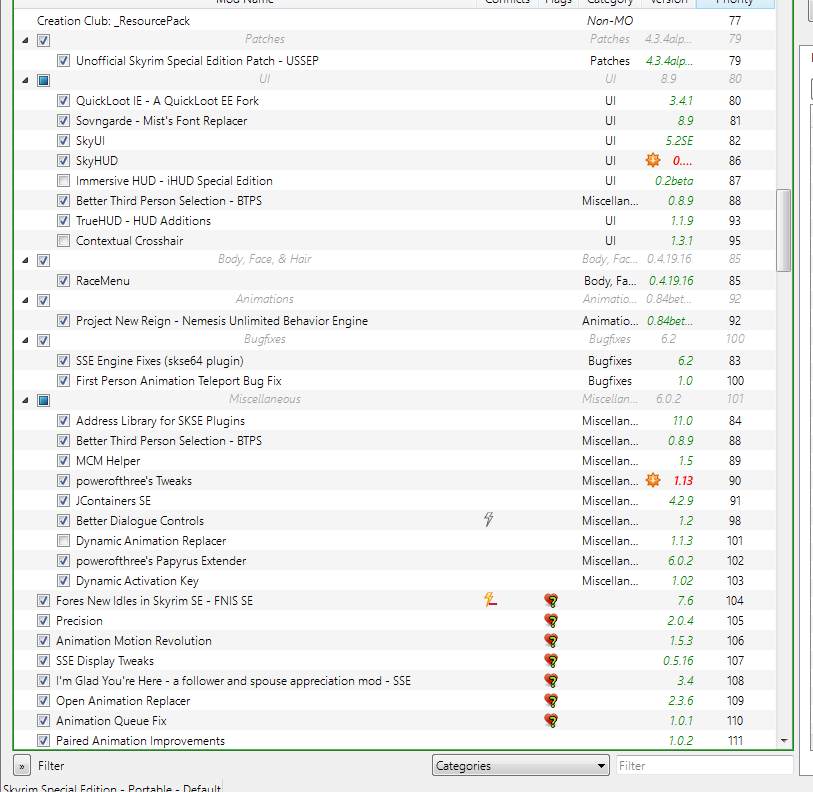Uncheck the RaceMenu mod
Viewport: 813px width, 792px height.
pos(63,281)
